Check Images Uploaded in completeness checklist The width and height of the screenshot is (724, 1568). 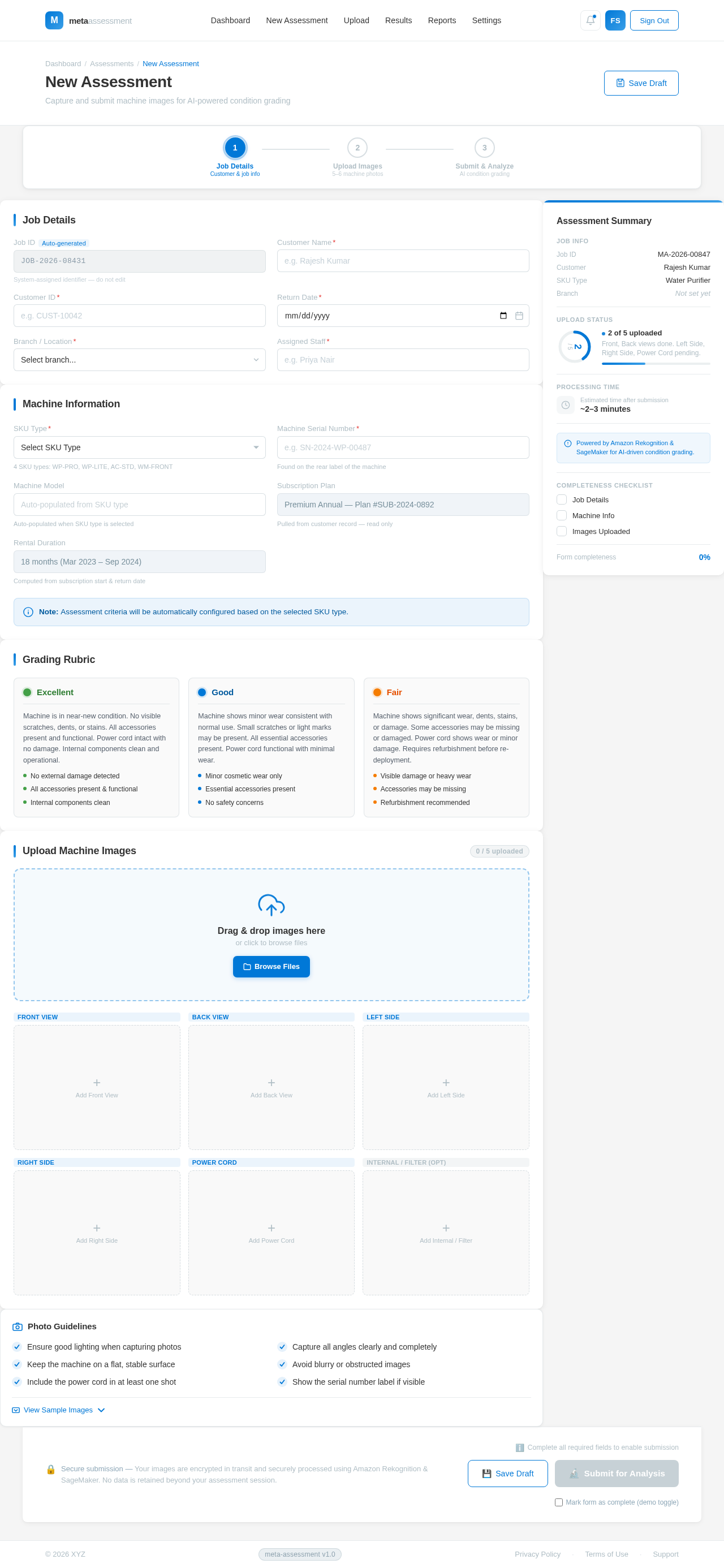tap(562, 531)
